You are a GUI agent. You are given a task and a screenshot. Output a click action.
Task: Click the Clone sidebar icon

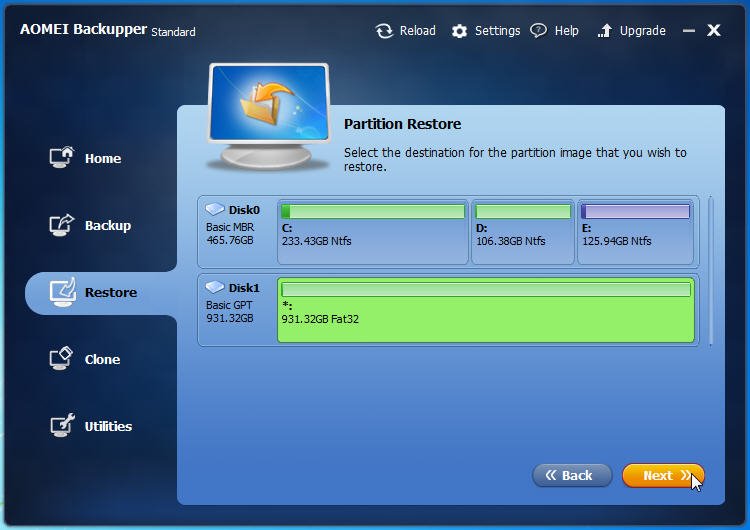click(x=62, y=358)
